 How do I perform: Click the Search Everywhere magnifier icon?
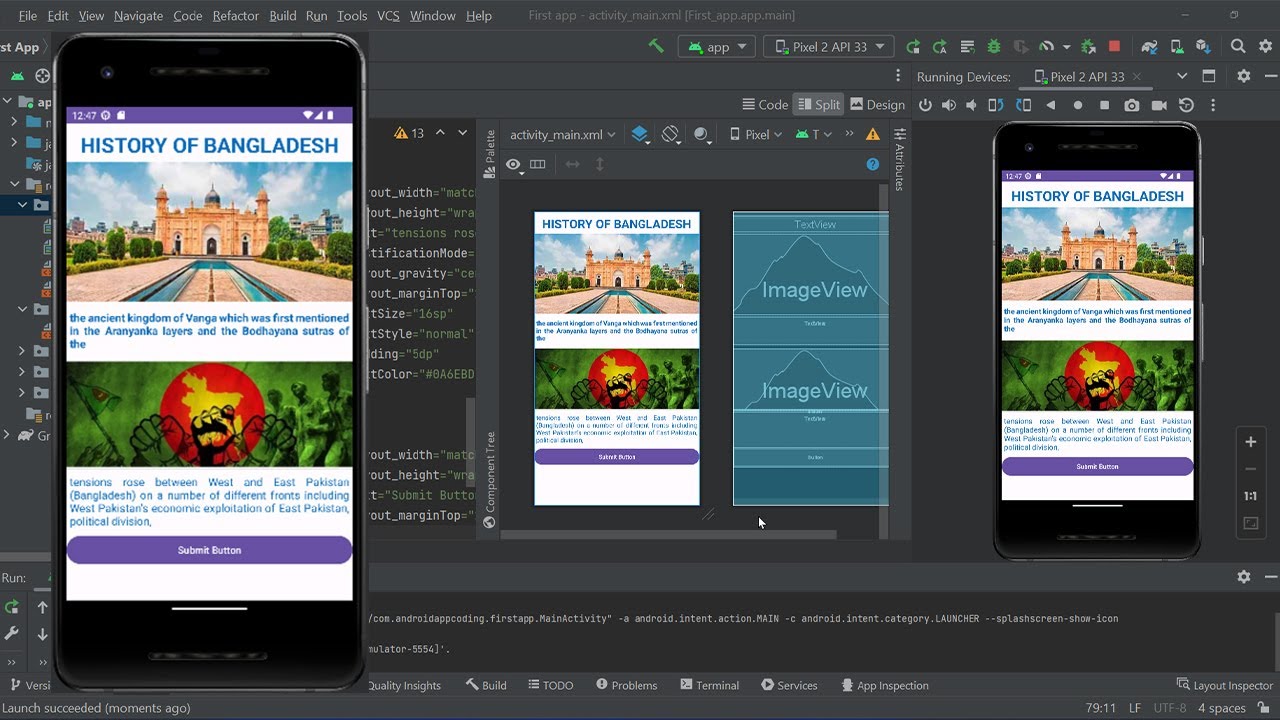pos(1238,47)
